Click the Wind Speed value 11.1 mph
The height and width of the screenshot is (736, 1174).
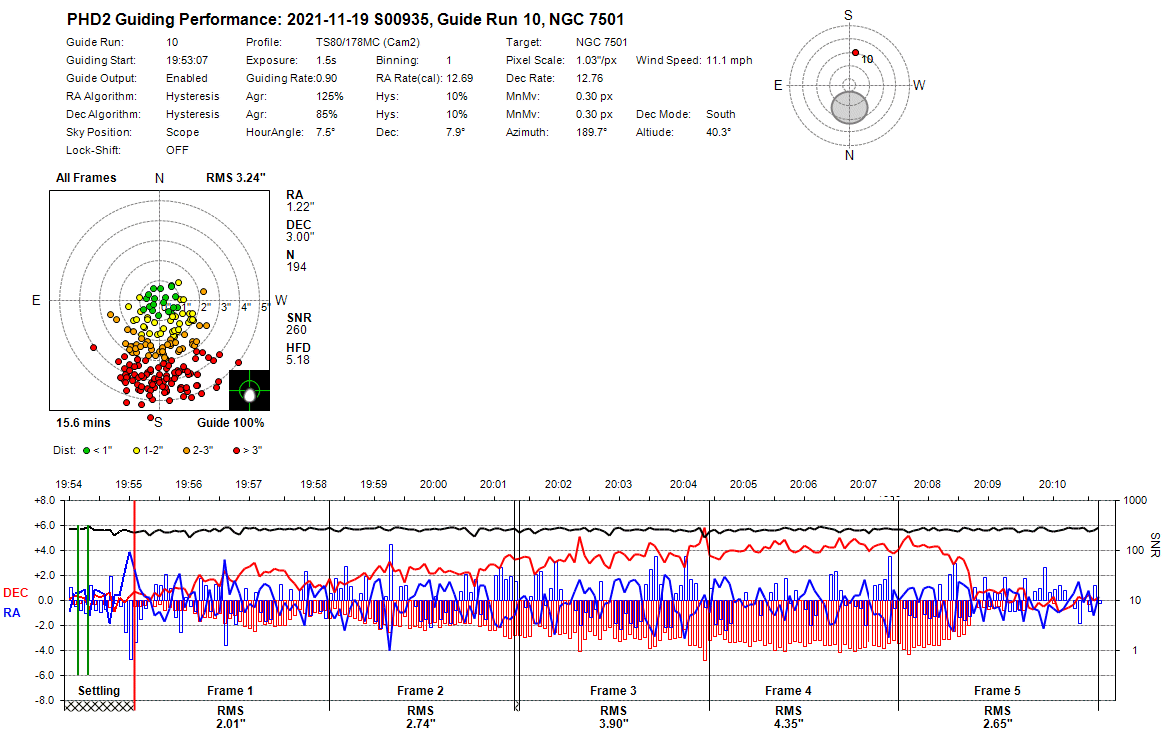(729, 60)
